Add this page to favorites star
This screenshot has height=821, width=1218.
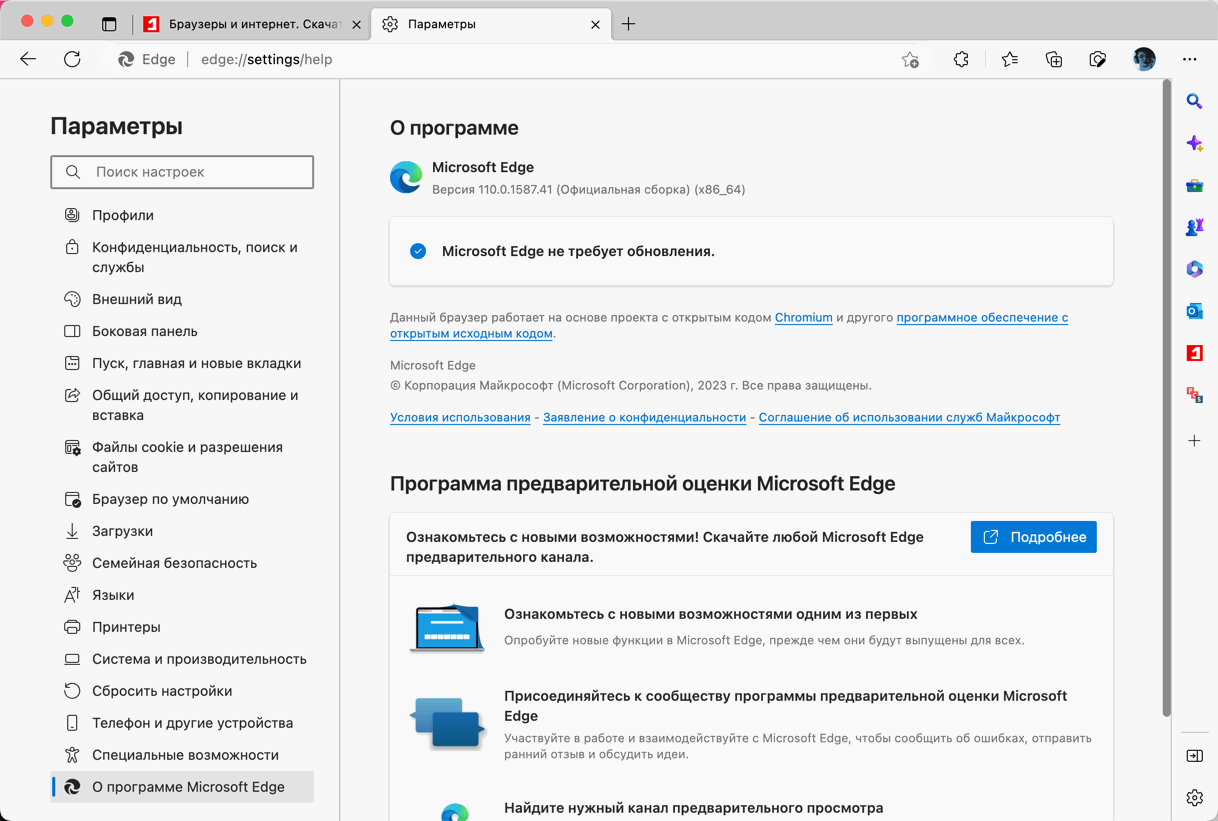910,60
